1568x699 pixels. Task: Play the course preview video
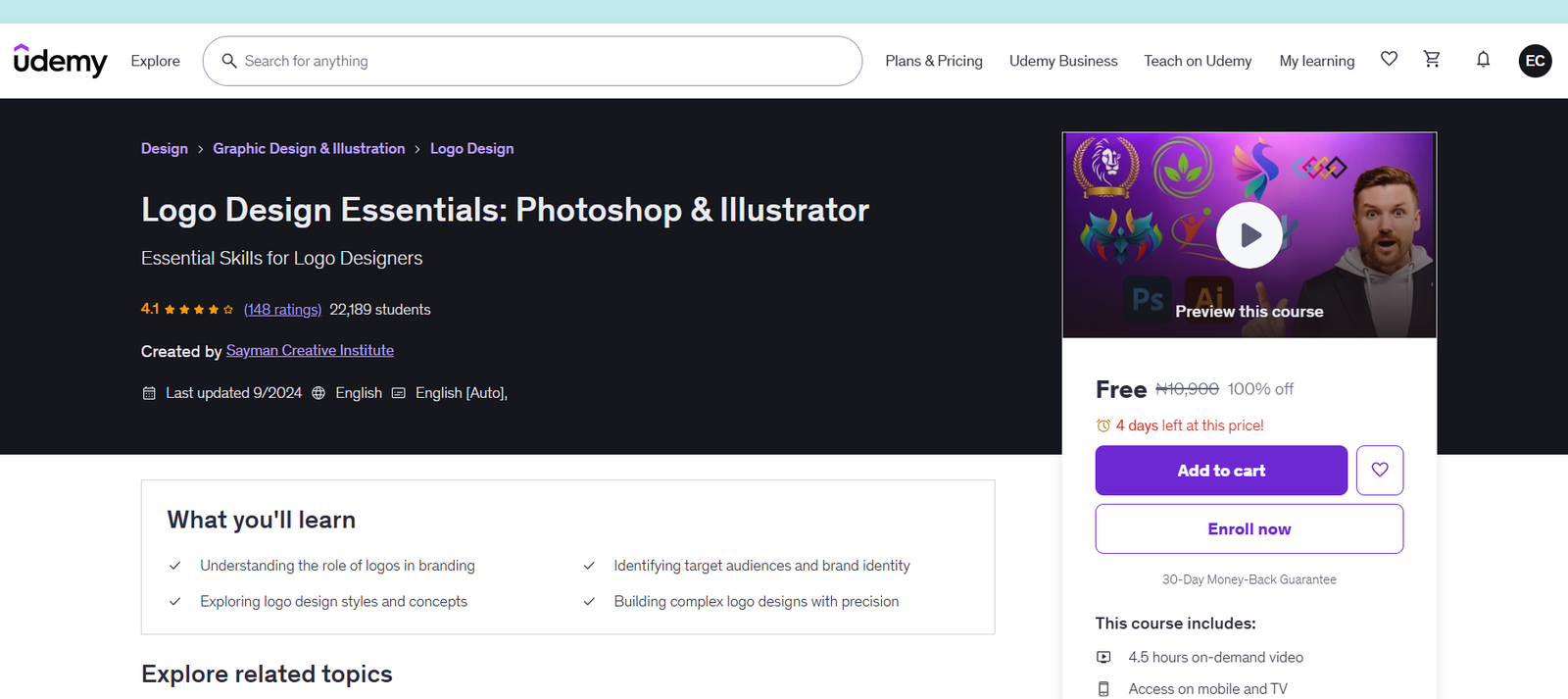pyautogui.click(x=1249, y=235)
